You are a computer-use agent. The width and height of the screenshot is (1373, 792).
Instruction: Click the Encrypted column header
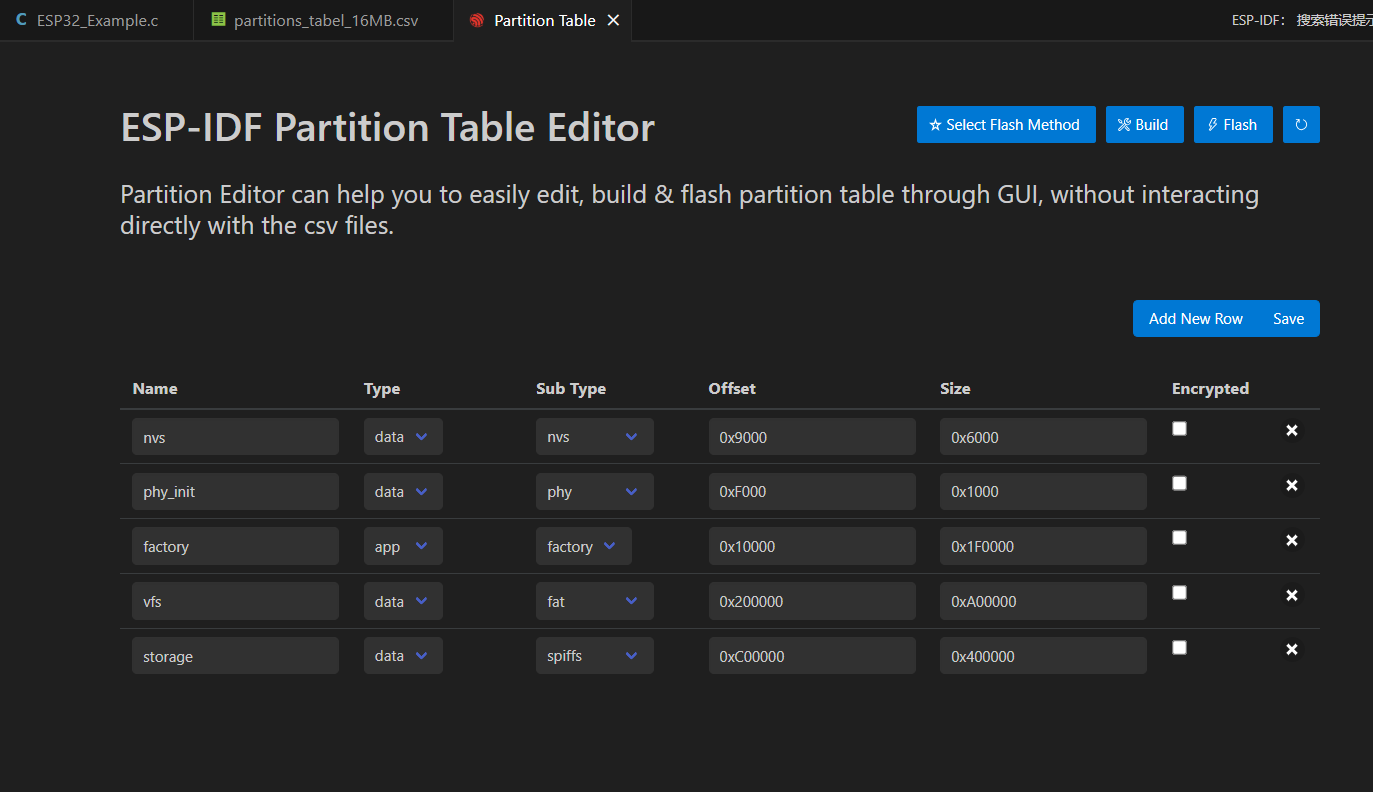(x=1210, y=389)
